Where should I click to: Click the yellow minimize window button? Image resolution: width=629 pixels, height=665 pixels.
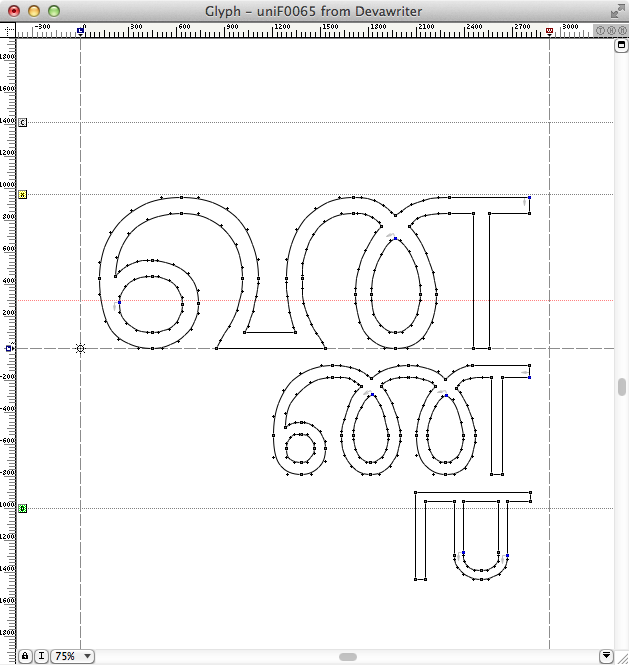point(34,10)
